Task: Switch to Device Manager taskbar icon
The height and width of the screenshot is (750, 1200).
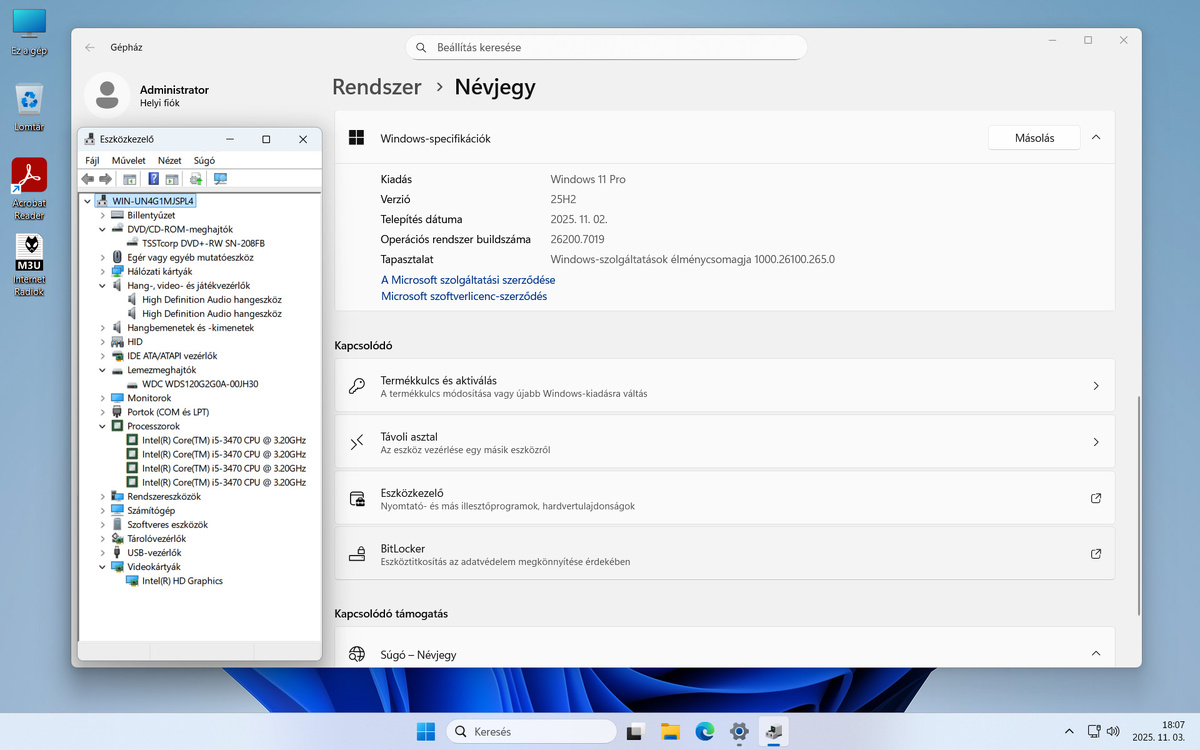Action: [x=774, y=732]
